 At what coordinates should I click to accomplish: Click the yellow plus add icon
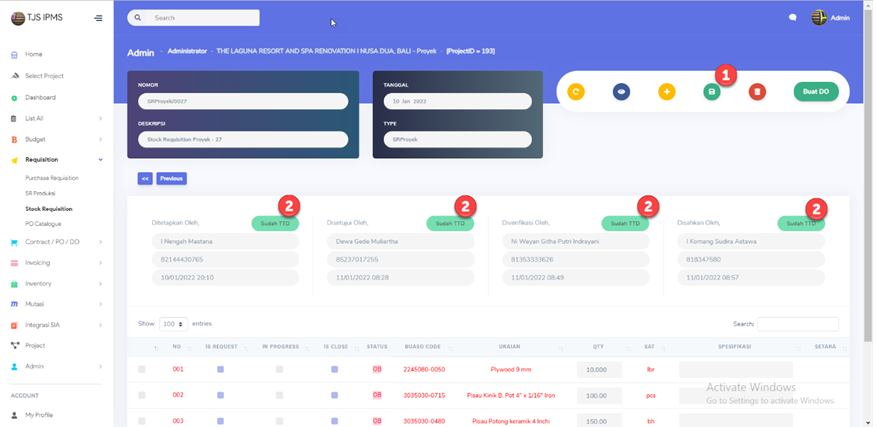point(667,92)
